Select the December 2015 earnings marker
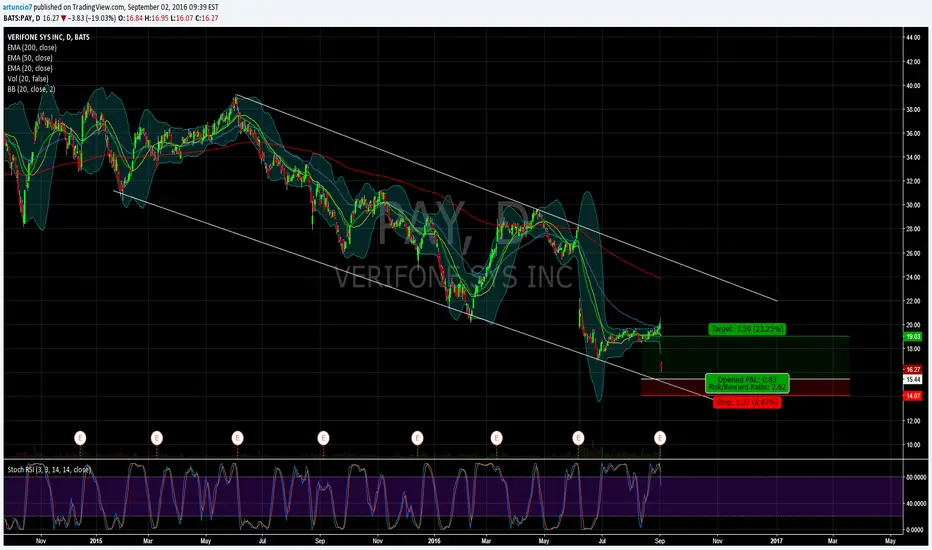 (x=417, y=438)
